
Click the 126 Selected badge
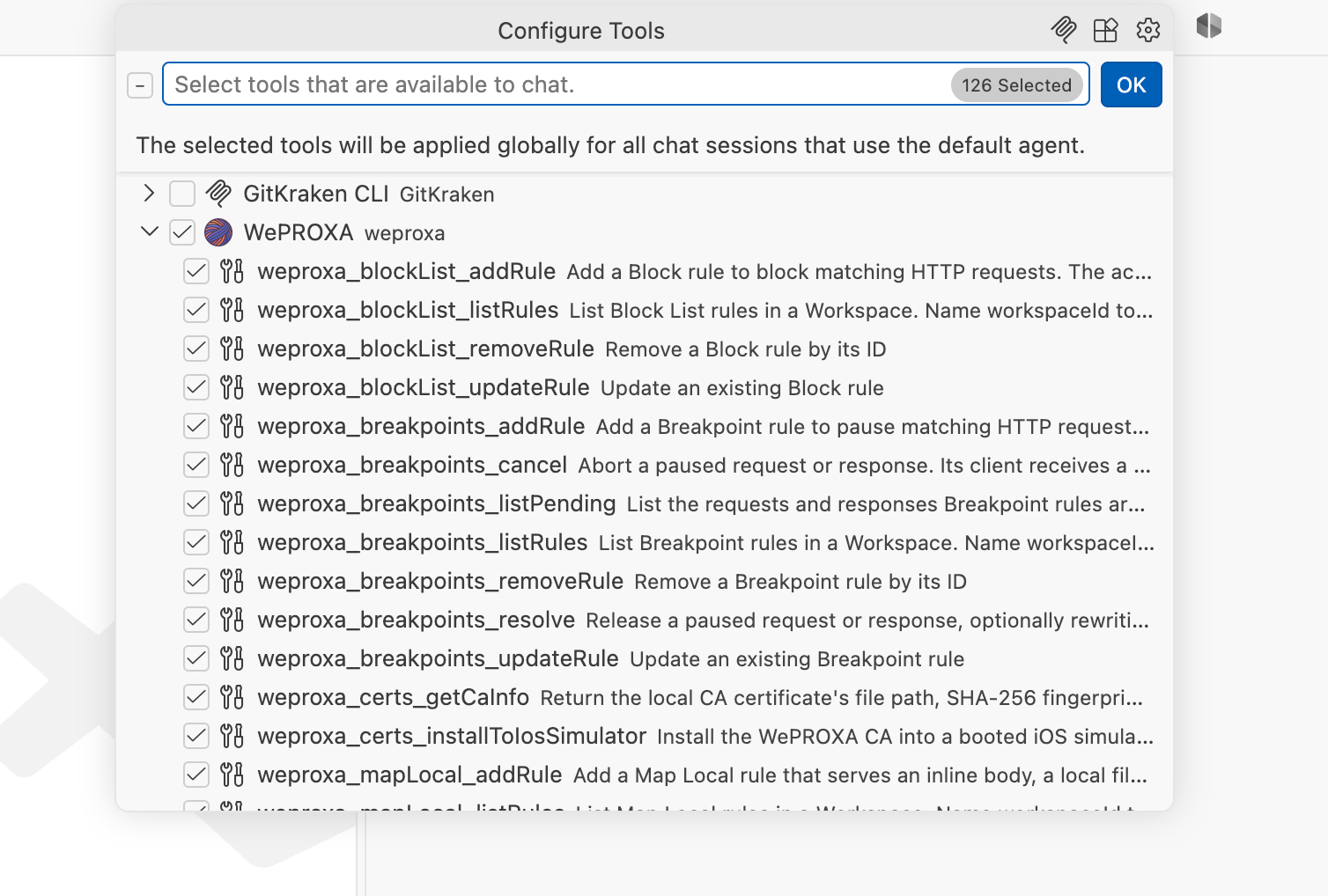(x=1016, y=84)
